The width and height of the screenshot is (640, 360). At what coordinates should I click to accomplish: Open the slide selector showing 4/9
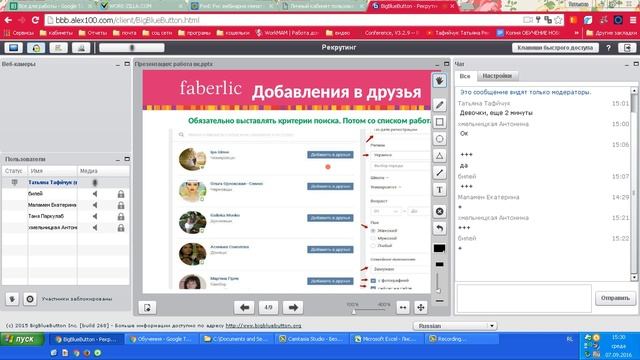[x=269, y=307]
